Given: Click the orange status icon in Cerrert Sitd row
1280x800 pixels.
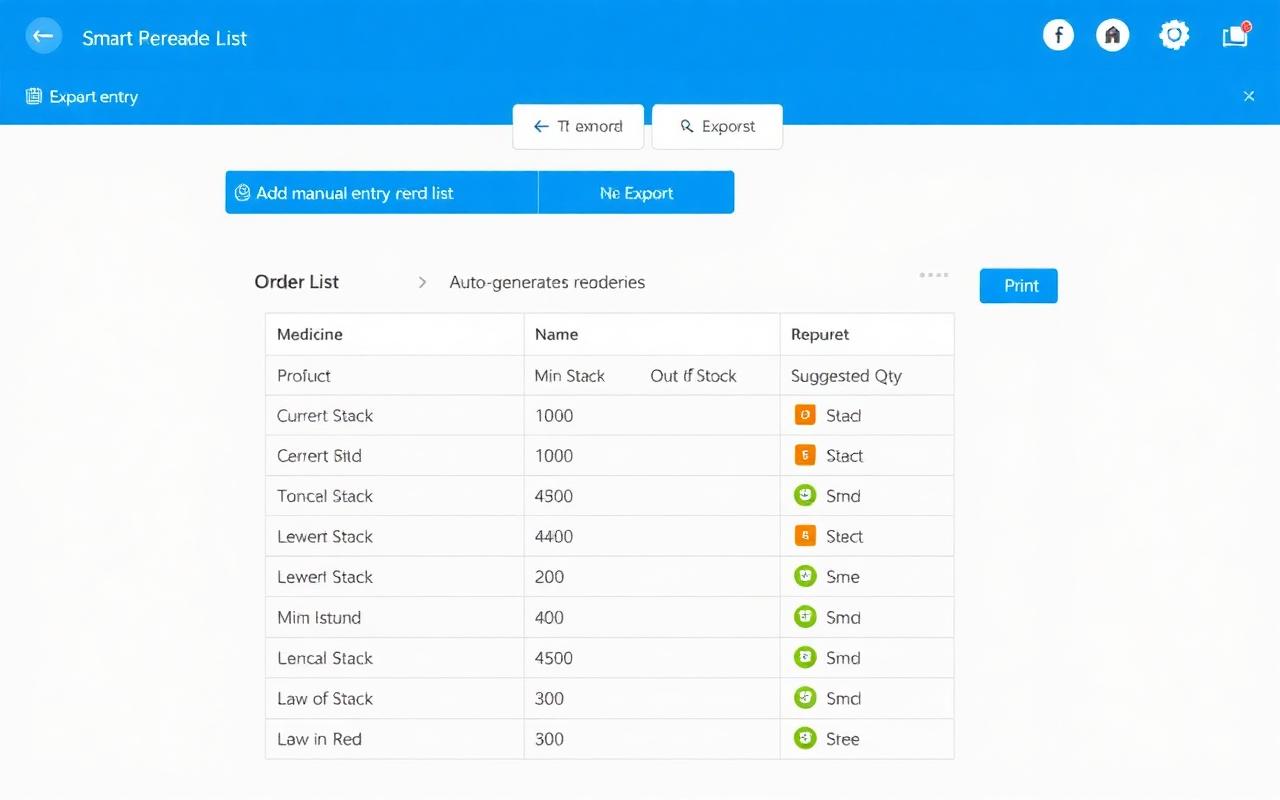Looking at the screenshot, I should click(805, 455).
